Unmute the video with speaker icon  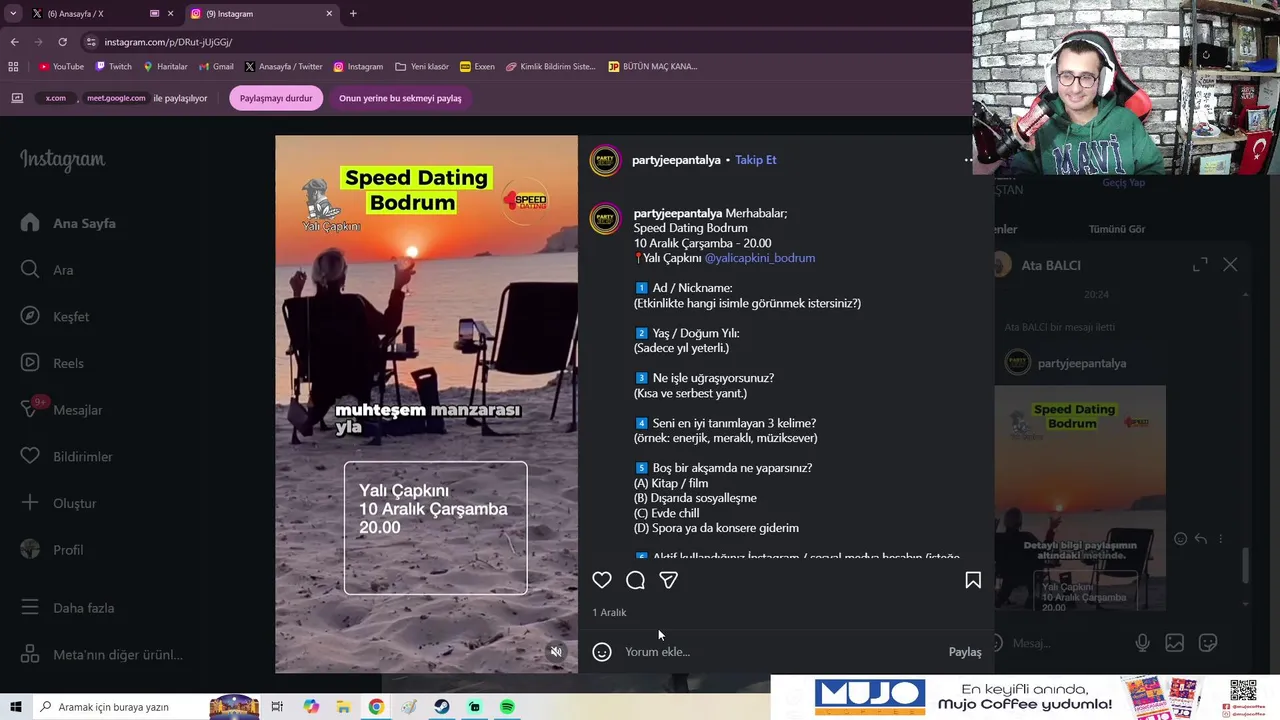[557, 652]
